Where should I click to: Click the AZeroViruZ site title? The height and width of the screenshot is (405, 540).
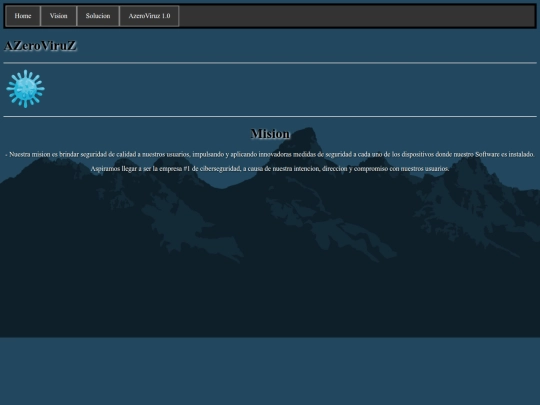tap(40, 45)
